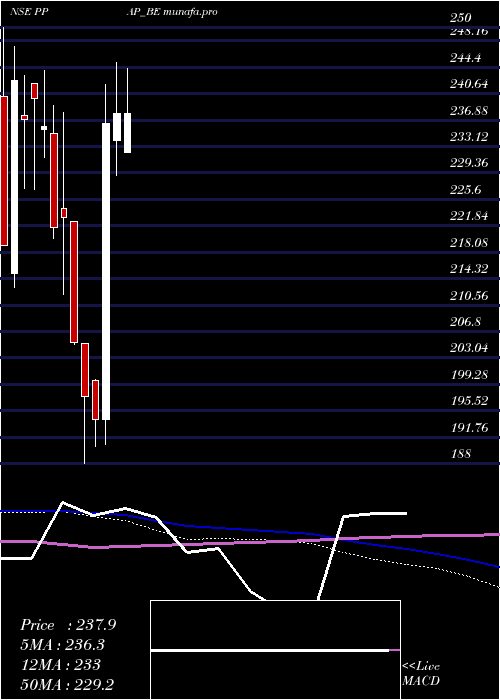Click the 12MA : 233 readout
This screenshot has width=500, height=700.
60,665
